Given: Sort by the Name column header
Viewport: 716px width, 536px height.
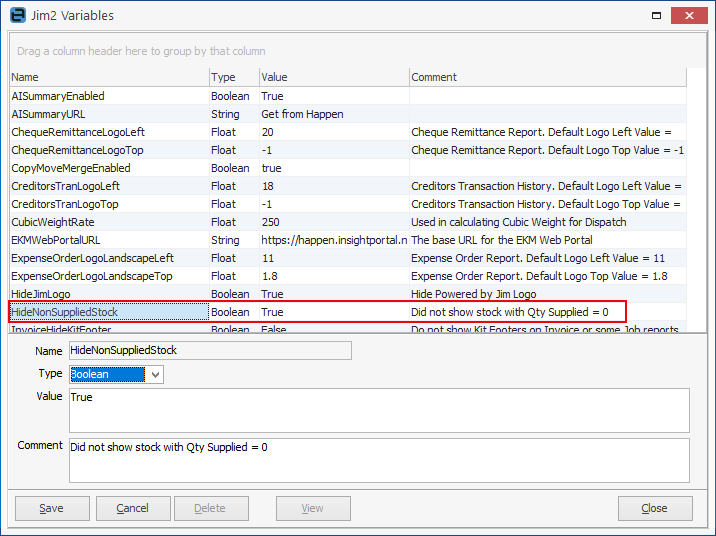Looking at the screenshot, I should tap(109, 77).
